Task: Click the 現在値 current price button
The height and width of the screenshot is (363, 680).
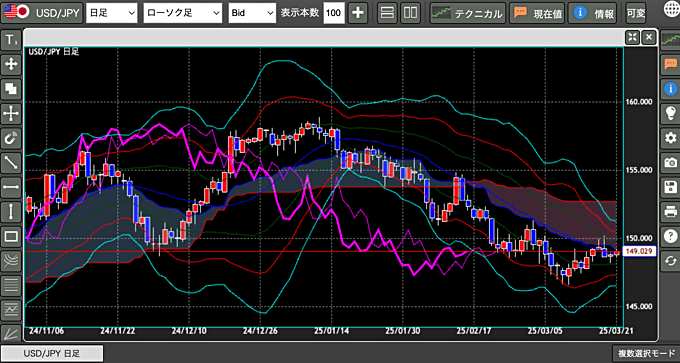Action: [537, 13]
